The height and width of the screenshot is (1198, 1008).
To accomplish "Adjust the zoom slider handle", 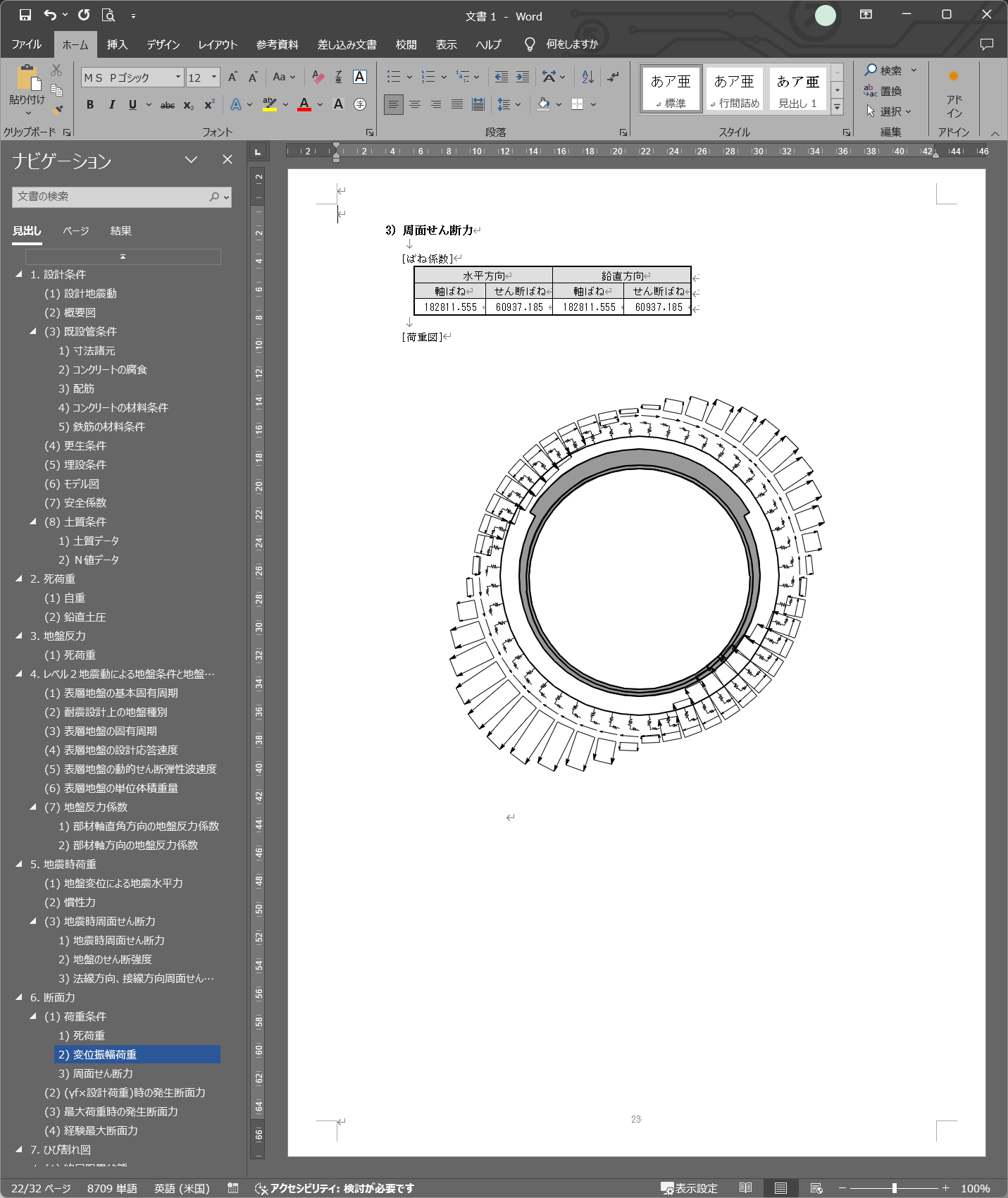I will [895, 1188].
